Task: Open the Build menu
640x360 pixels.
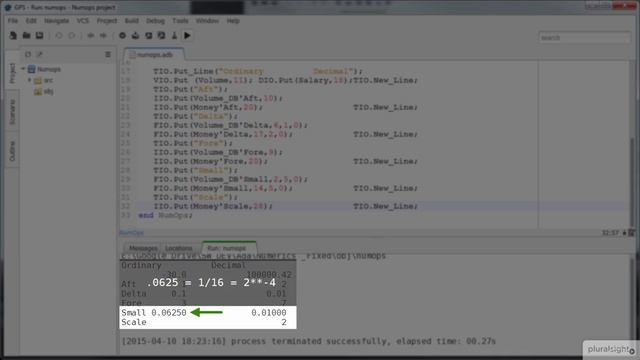Action: (131, 21)
